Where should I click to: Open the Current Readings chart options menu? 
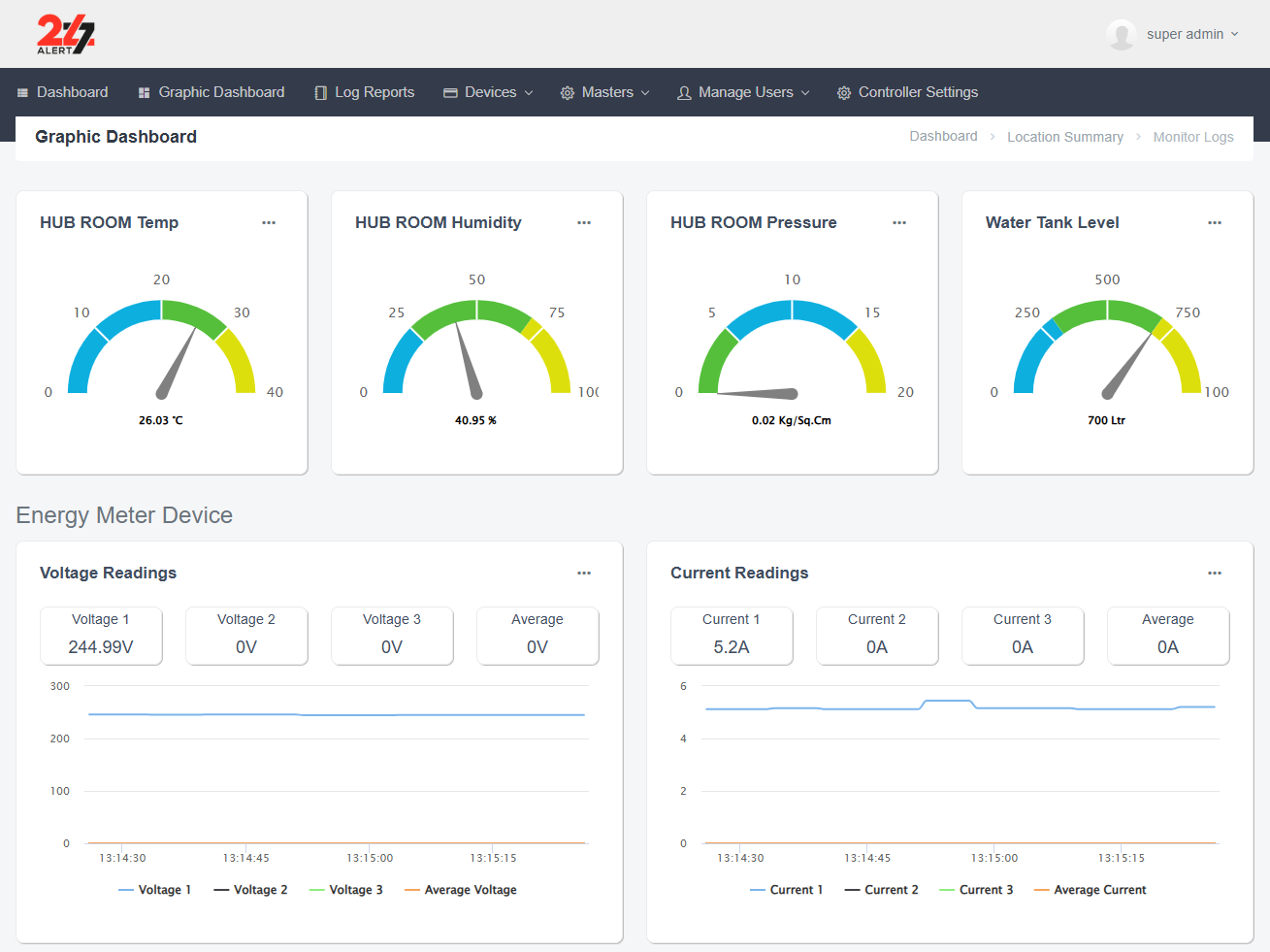[1215, 573]
